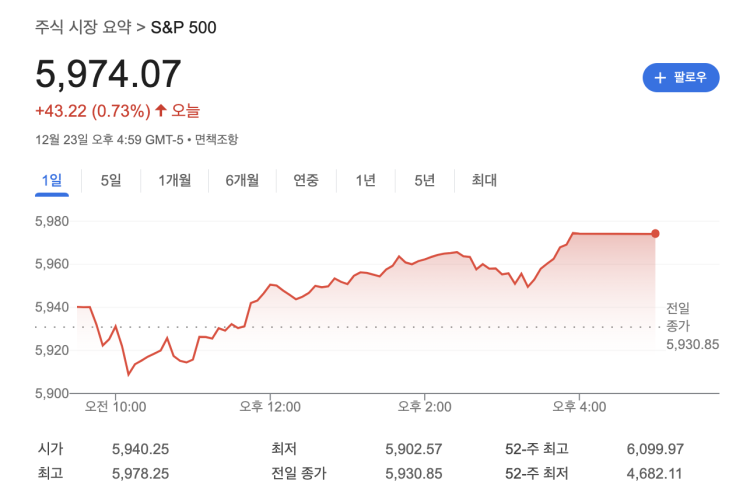
Task: View the 5년 chart tab
Action: (425, 180)
